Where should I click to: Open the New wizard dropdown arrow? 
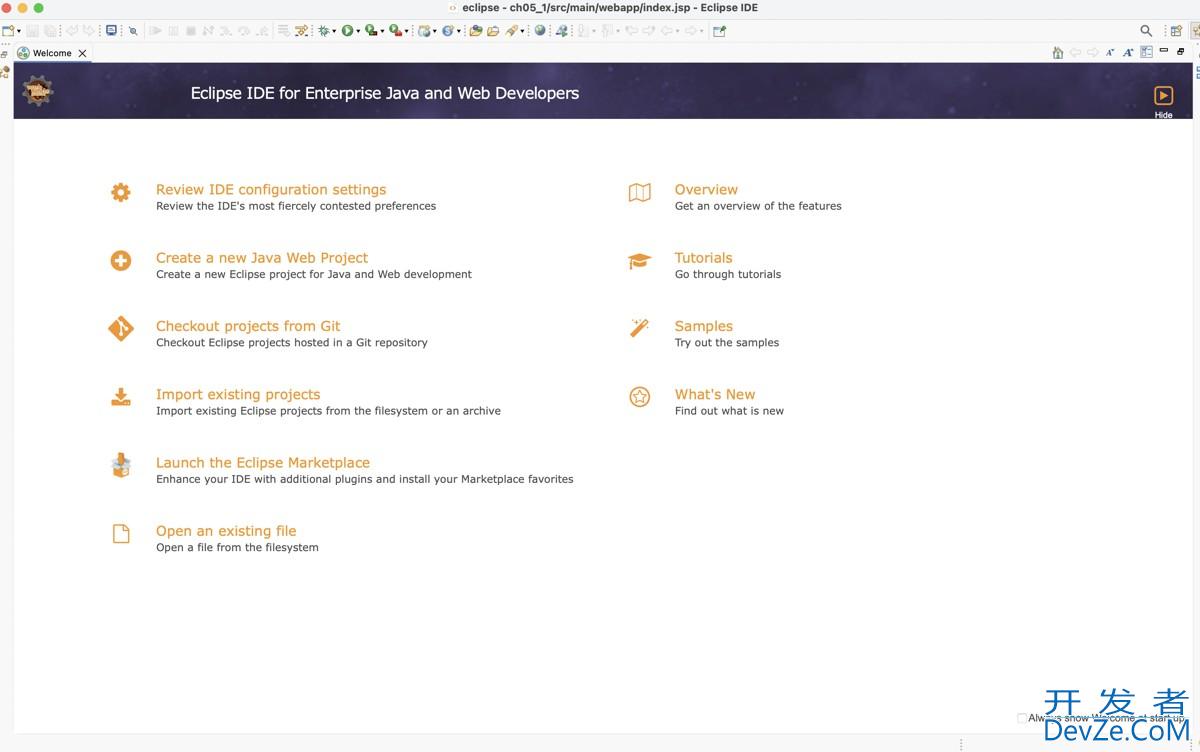point(19,32)
